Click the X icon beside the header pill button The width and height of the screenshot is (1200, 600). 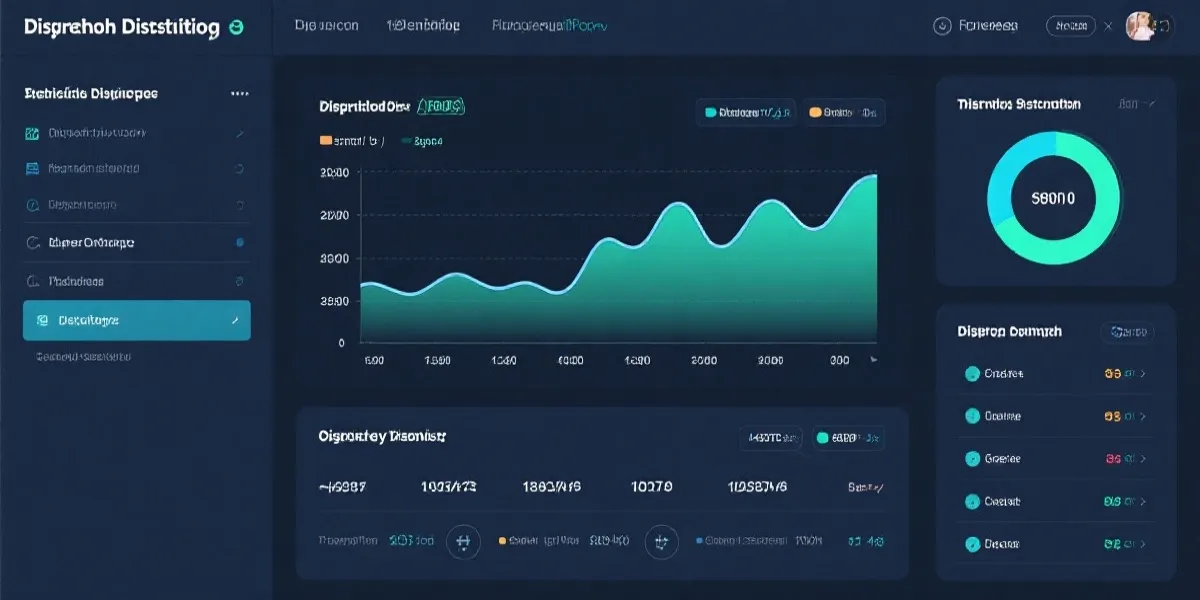pos(1108,27)
